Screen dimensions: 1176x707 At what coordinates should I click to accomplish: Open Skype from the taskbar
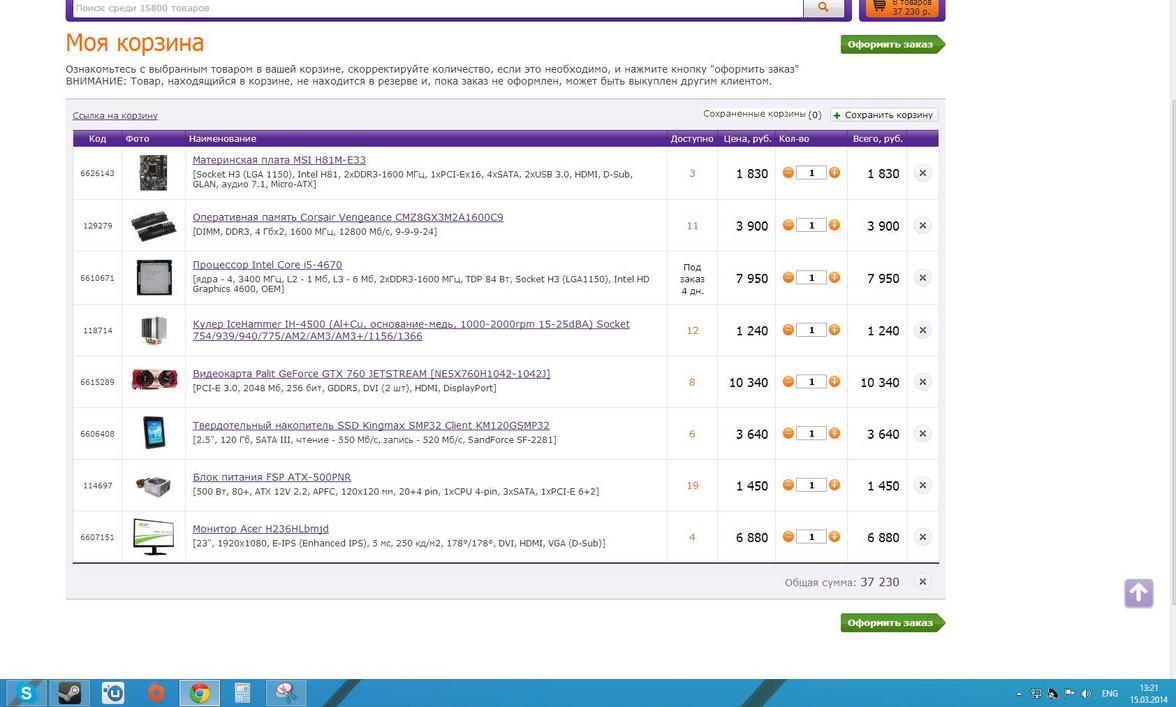(27, 694)
